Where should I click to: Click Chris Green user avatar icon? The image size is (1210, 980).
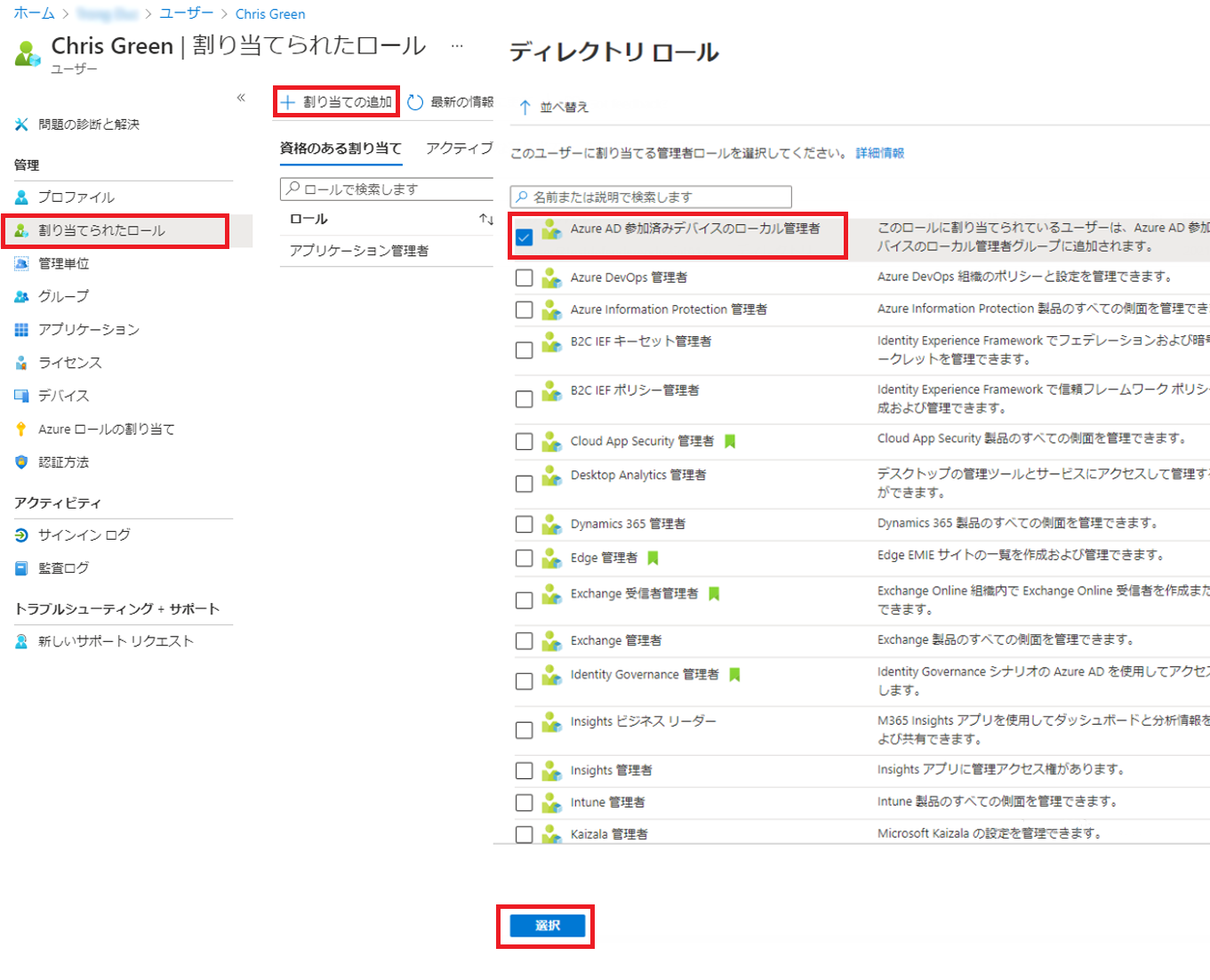point(28,53)
